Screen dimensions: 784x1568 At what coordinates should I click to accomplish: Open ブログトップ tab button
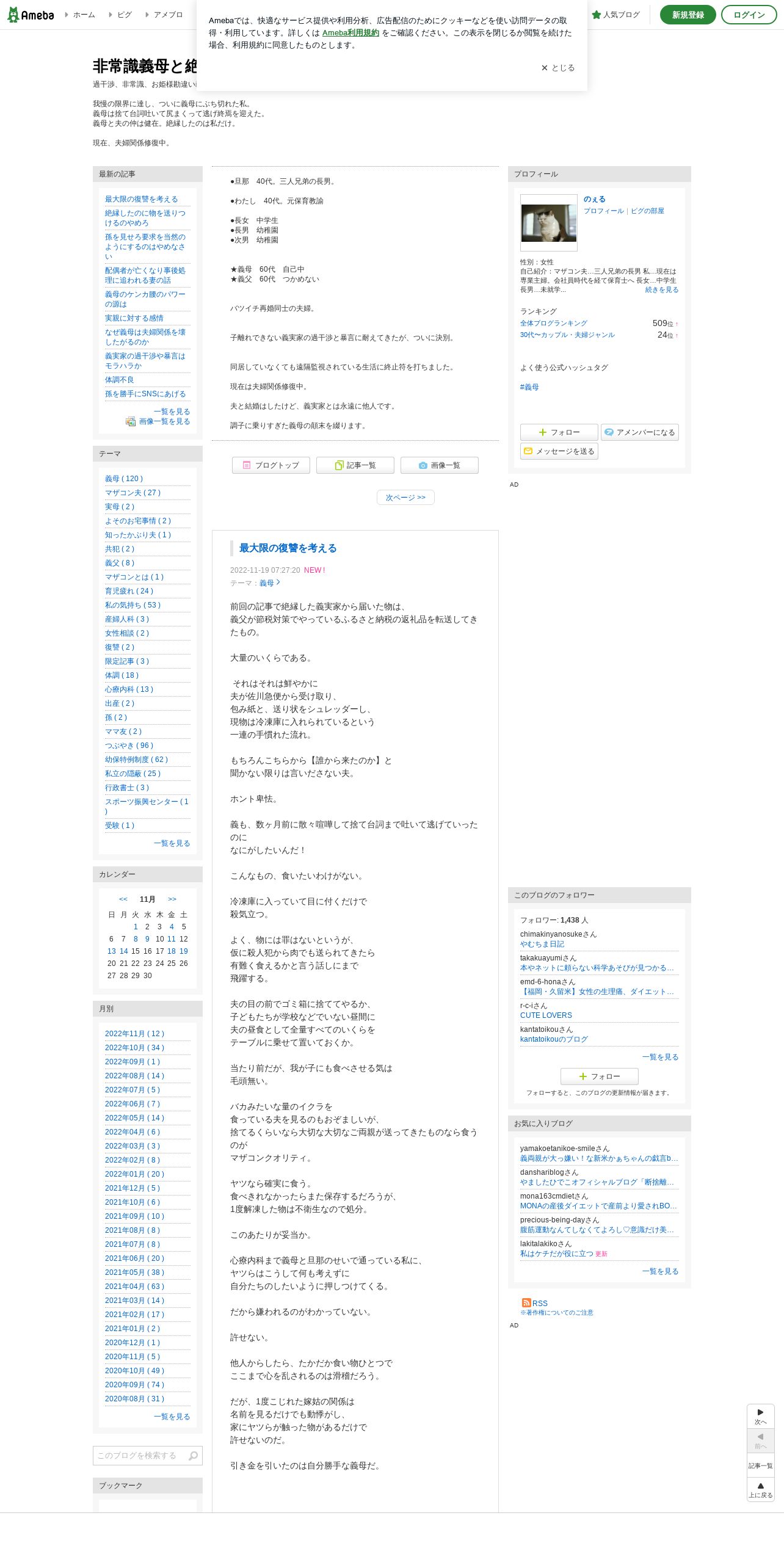[270, 465]
